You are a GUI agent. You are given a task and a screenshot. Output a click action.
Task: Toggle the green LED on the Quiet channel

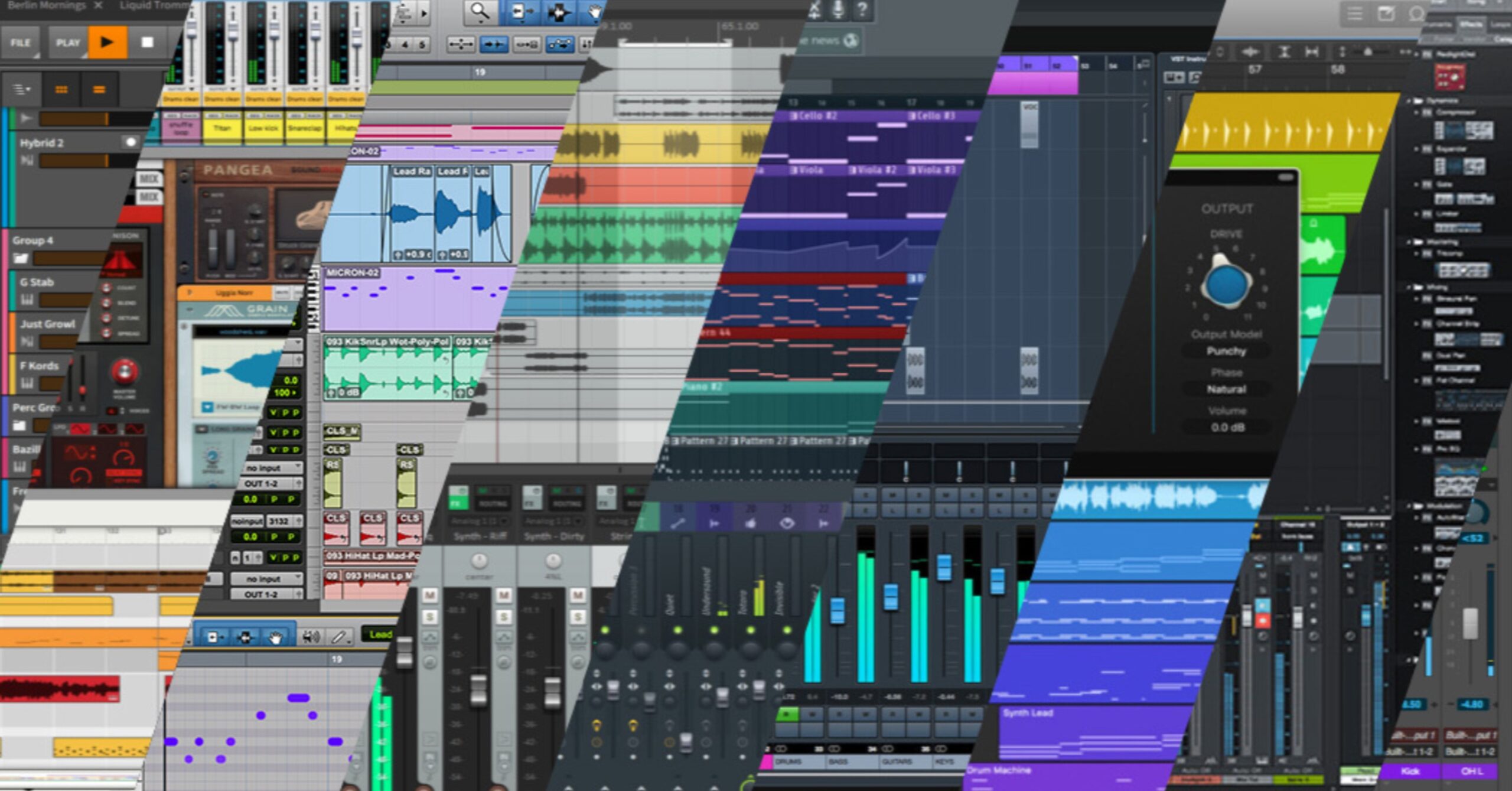click(x=677, y=630)
